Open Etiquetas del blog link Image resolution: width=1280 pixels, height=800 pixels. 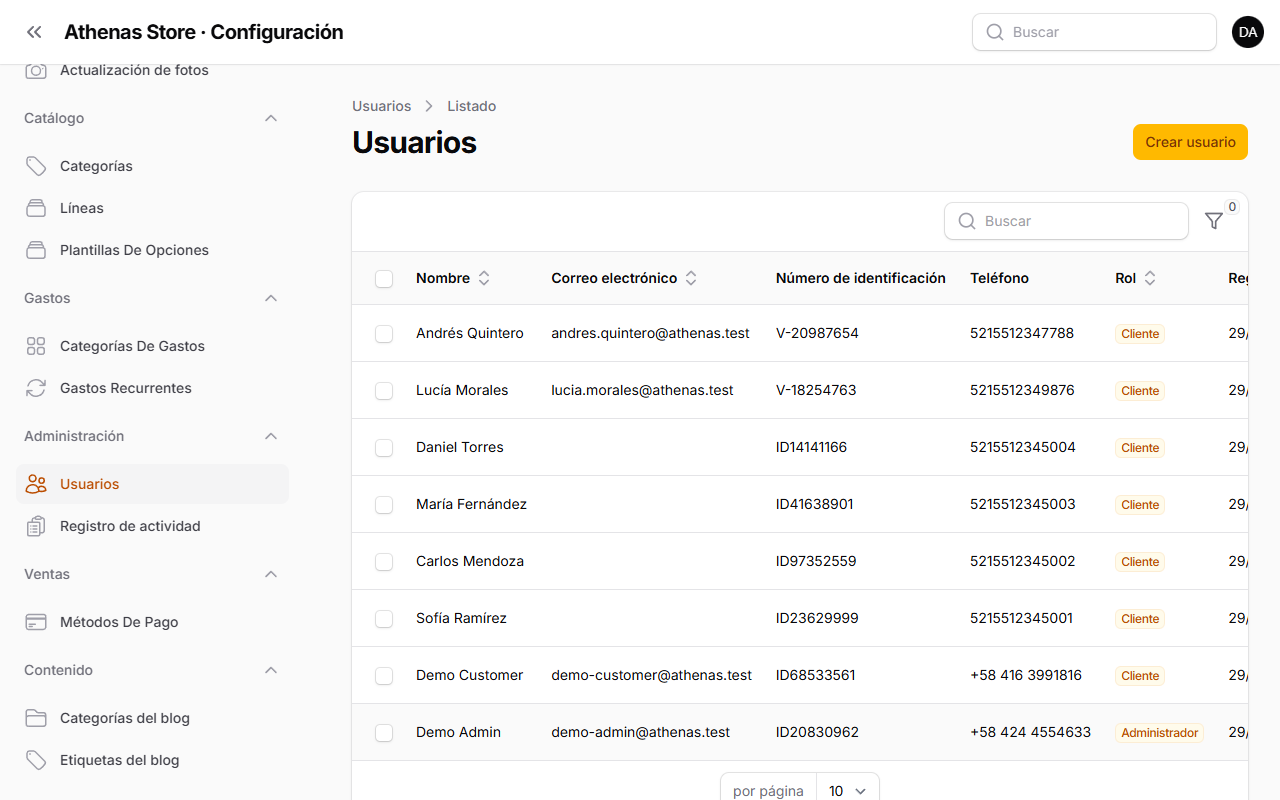pos(152,760)
